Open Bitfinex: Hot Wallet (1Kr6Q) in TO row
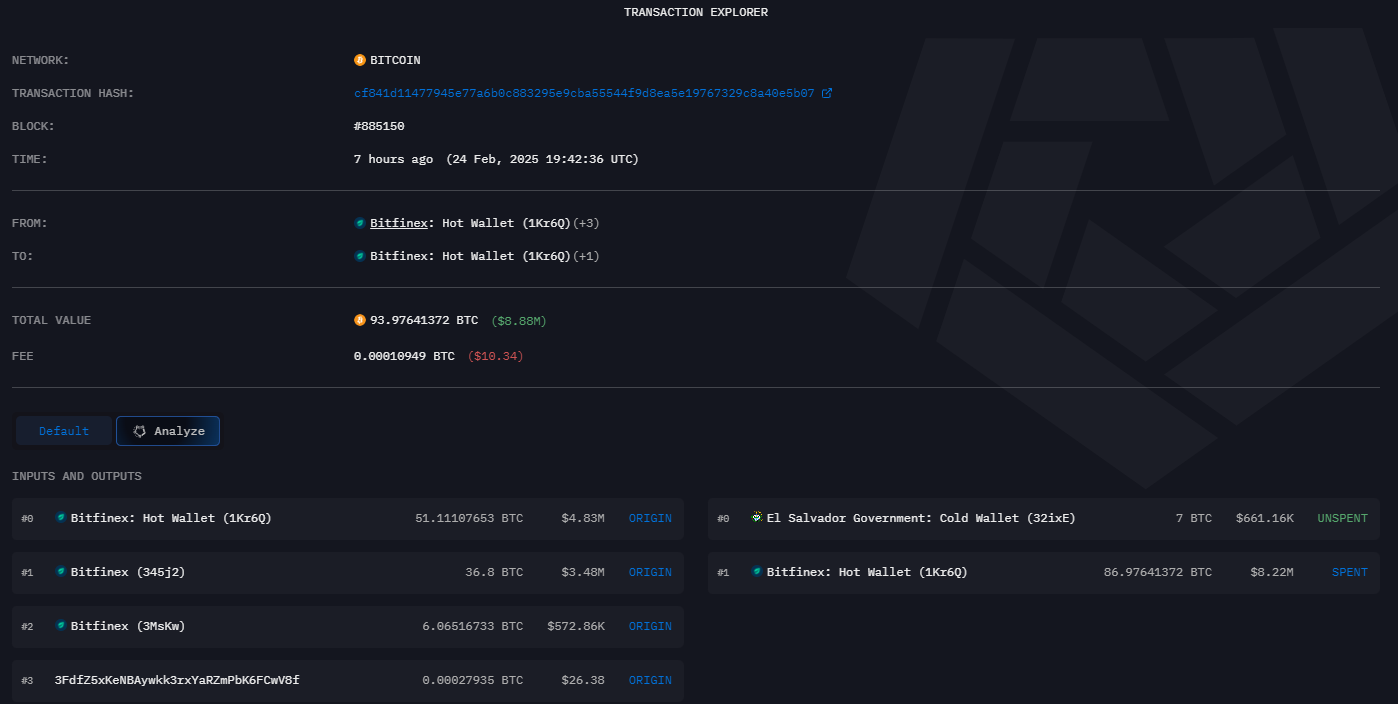The image size is (1398, 704). [x=470, y=256]
